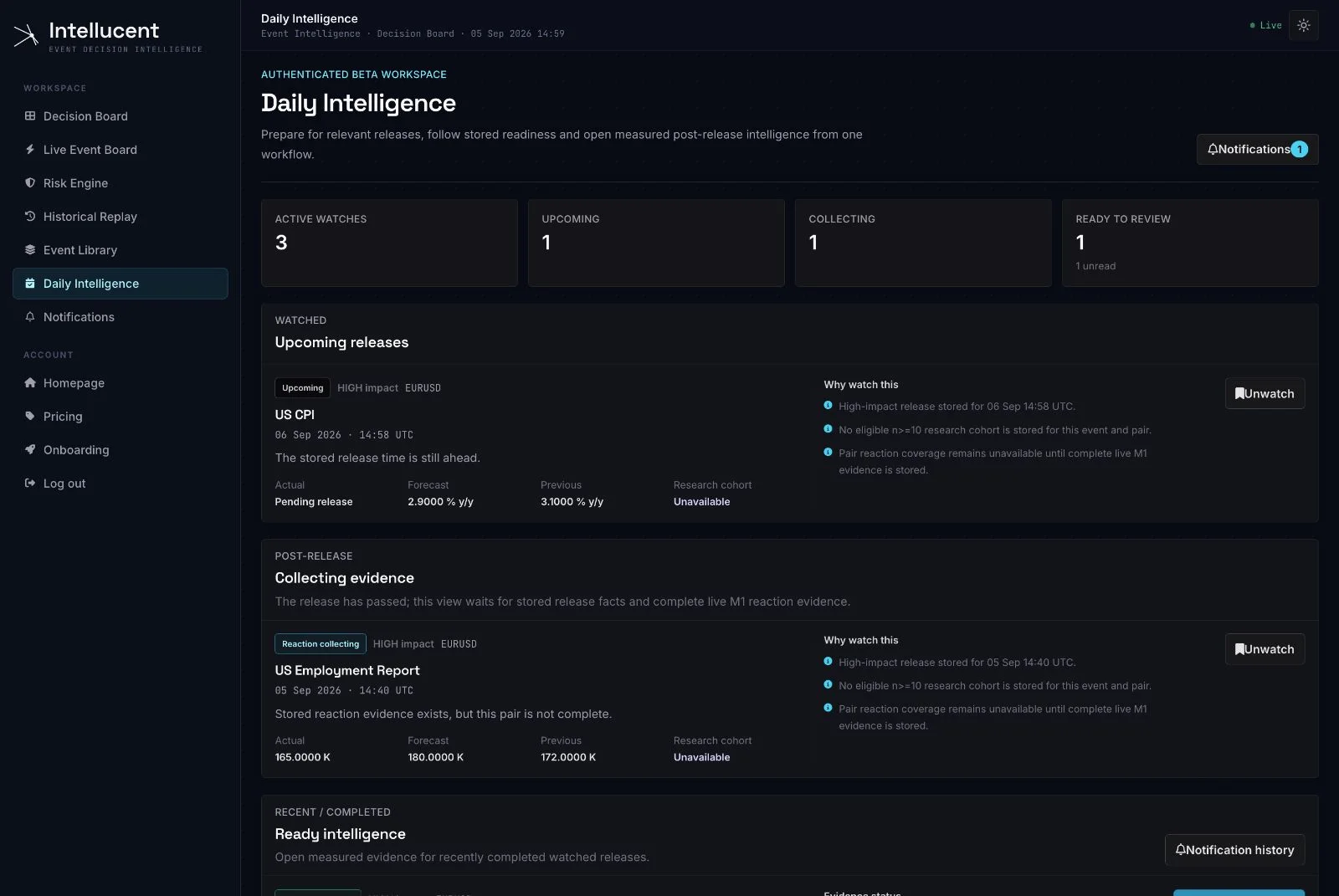This screenshot has height=896, width=1339.
Task: Click the Decision Board grid icon
Action: tap(30, 116)
